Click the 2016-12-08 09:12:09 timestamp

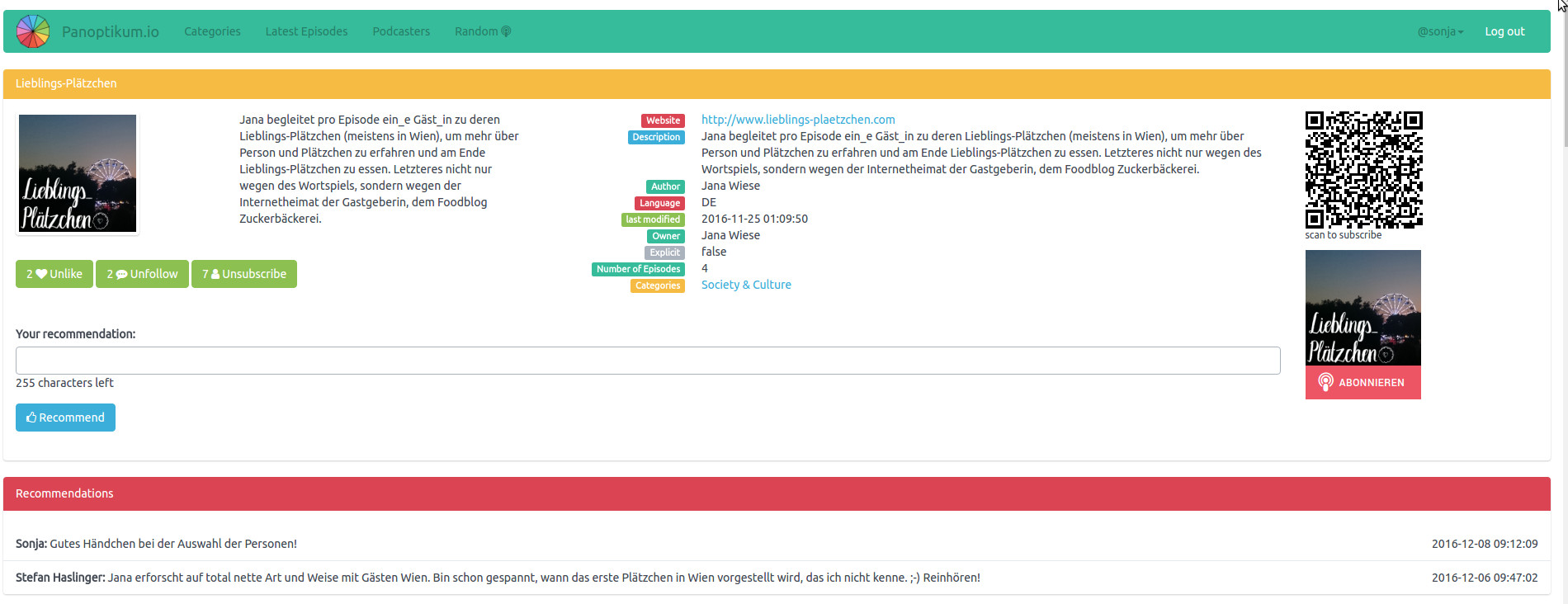pos(1485,544)
